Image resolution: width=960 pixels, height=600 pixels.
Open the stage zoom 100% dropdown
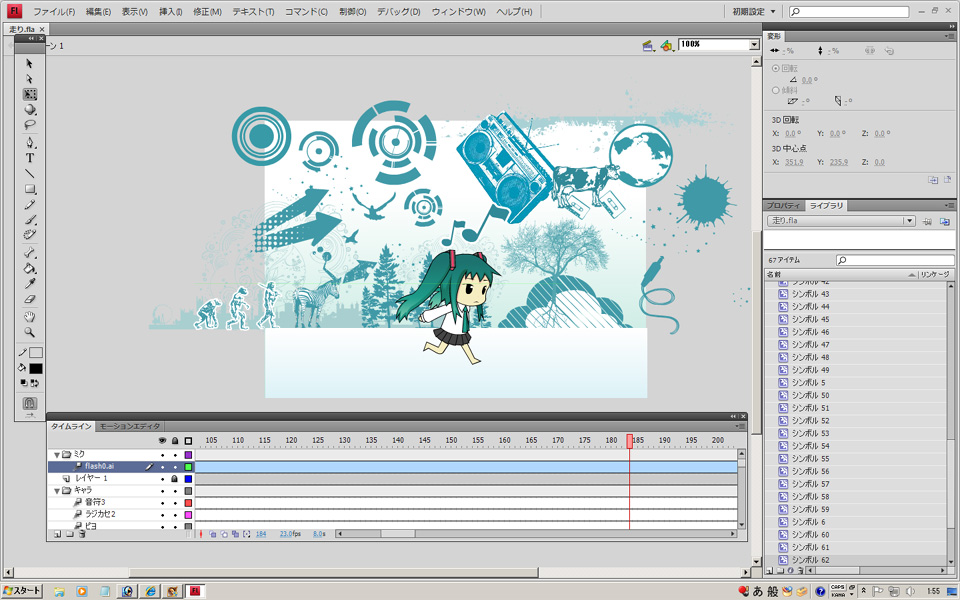(x=754, y=45)
